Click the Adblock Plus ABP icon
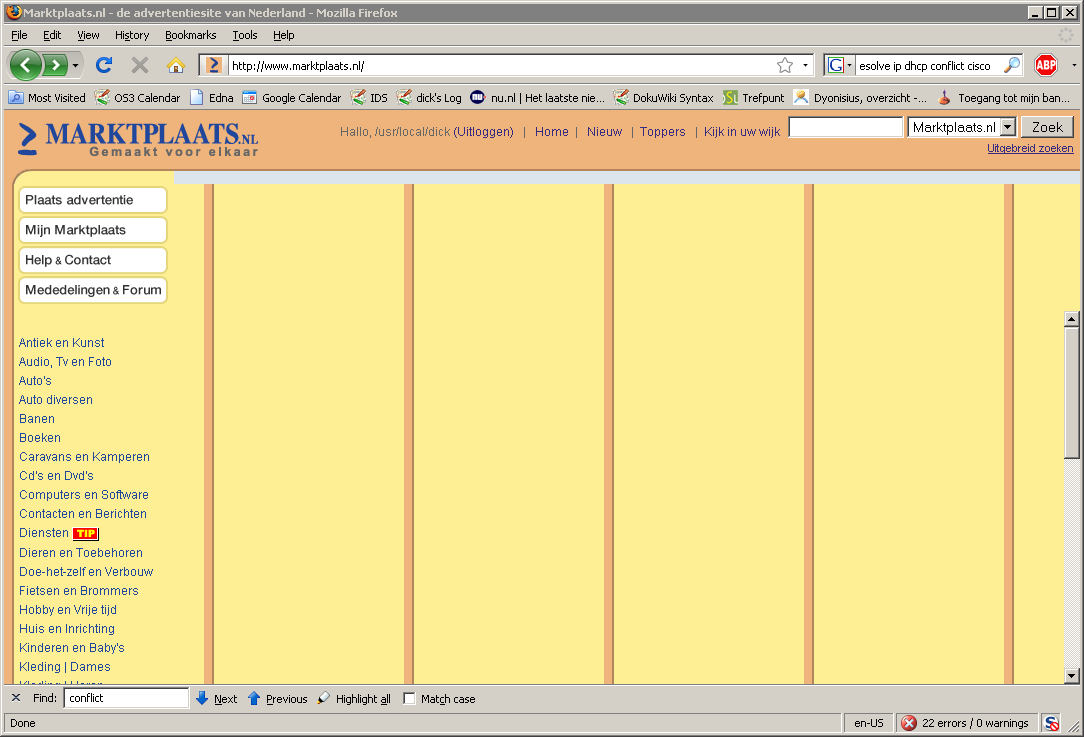1084x737 pixels. click(x=1046, y=65)
